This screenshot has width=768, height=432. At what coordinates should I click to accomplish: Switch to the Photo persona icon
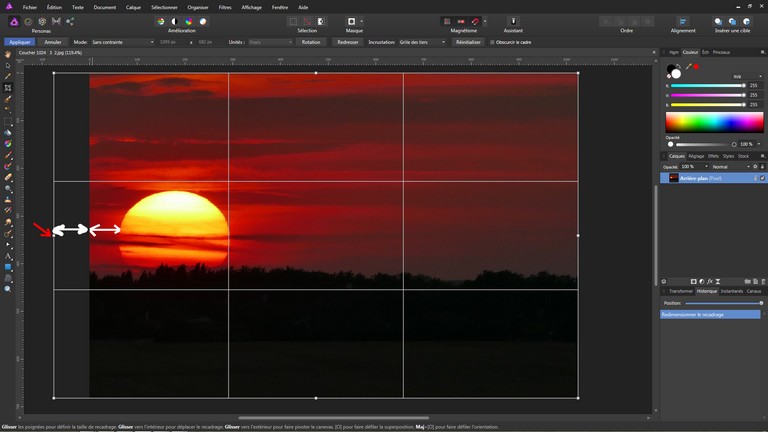click(x=14, y=22)
